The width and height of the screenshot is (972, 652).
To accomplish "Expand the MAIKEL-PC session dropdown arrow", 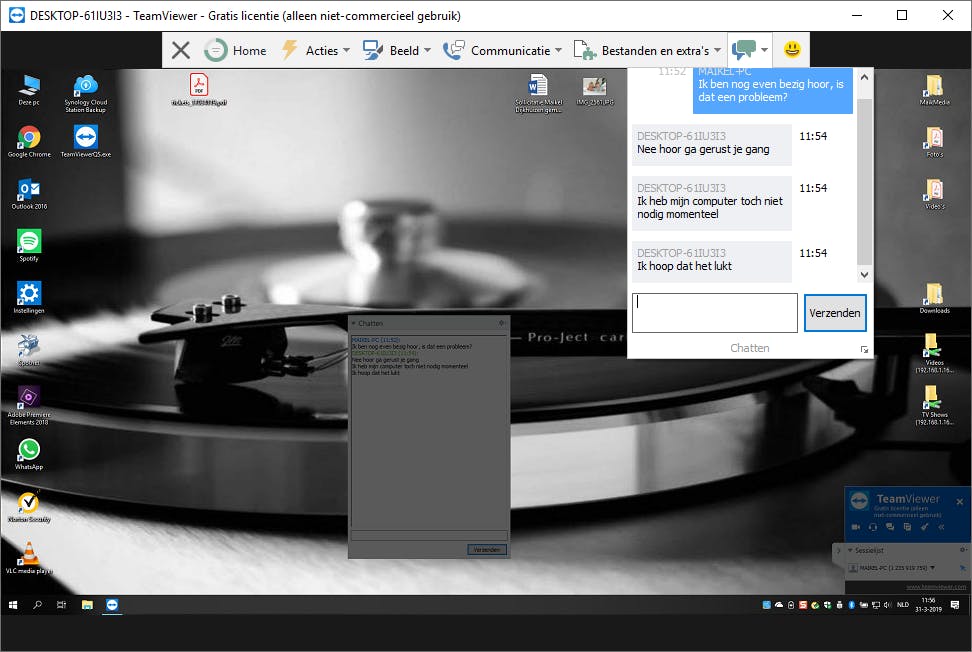I will (932, 568).
